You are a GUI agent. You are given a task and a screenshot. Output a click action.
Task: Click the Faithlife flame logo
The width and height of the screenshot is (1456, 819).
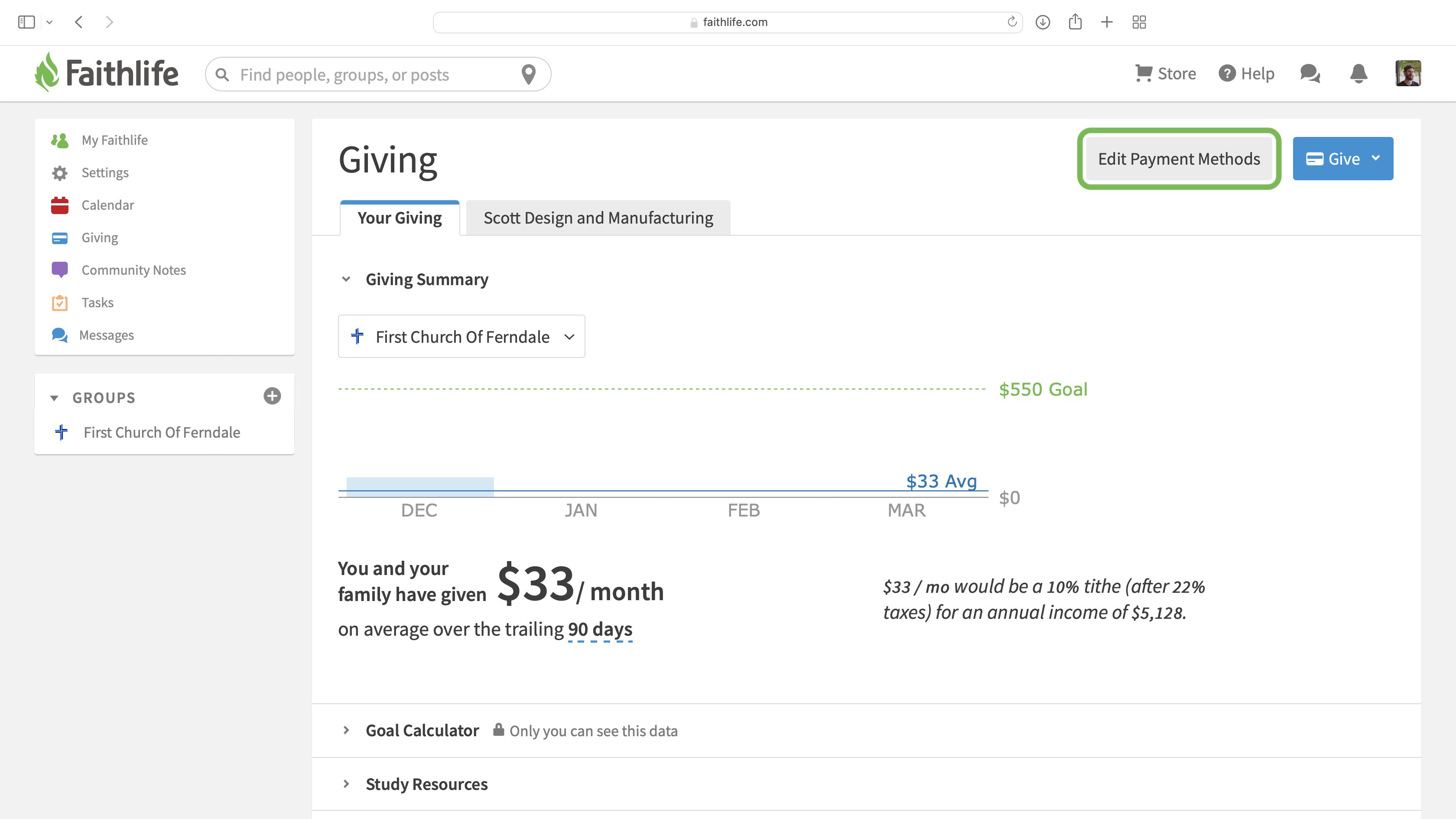coord(47,72)
